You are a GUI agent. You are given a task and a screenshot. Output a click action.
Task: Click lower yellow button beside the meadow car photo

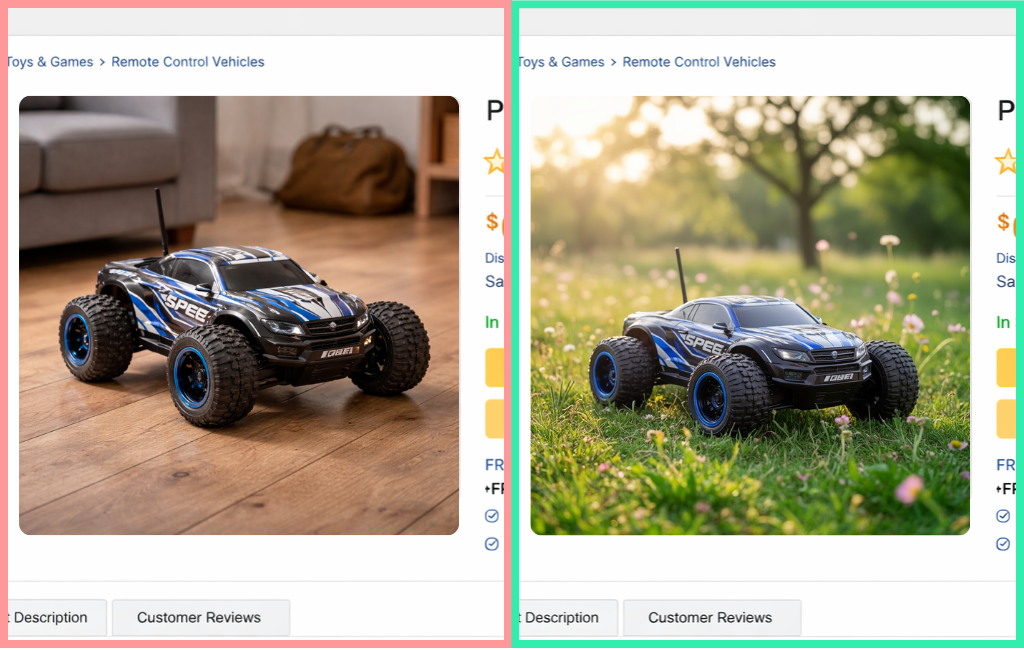(x=1006, y=419)
